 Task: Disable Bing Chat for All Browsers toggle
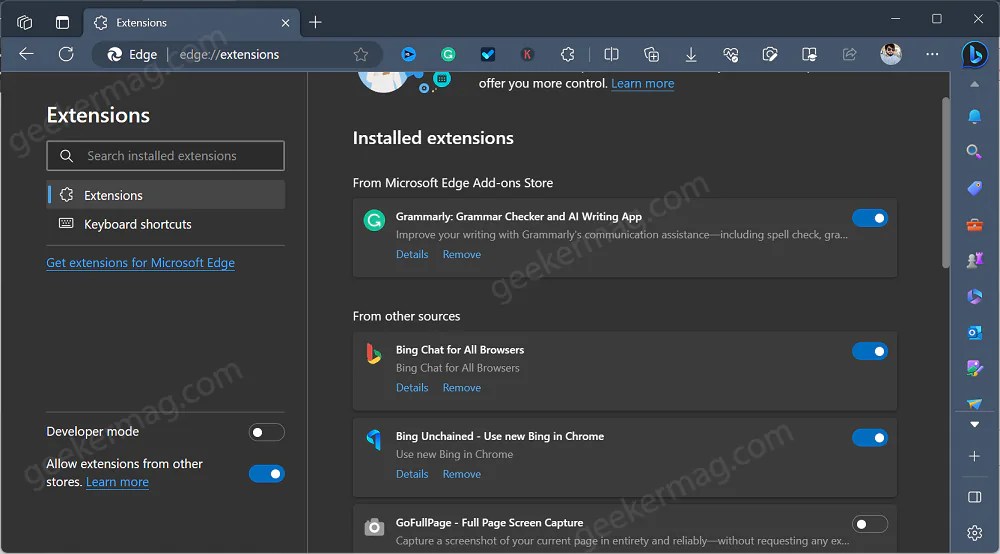[870, 351]
